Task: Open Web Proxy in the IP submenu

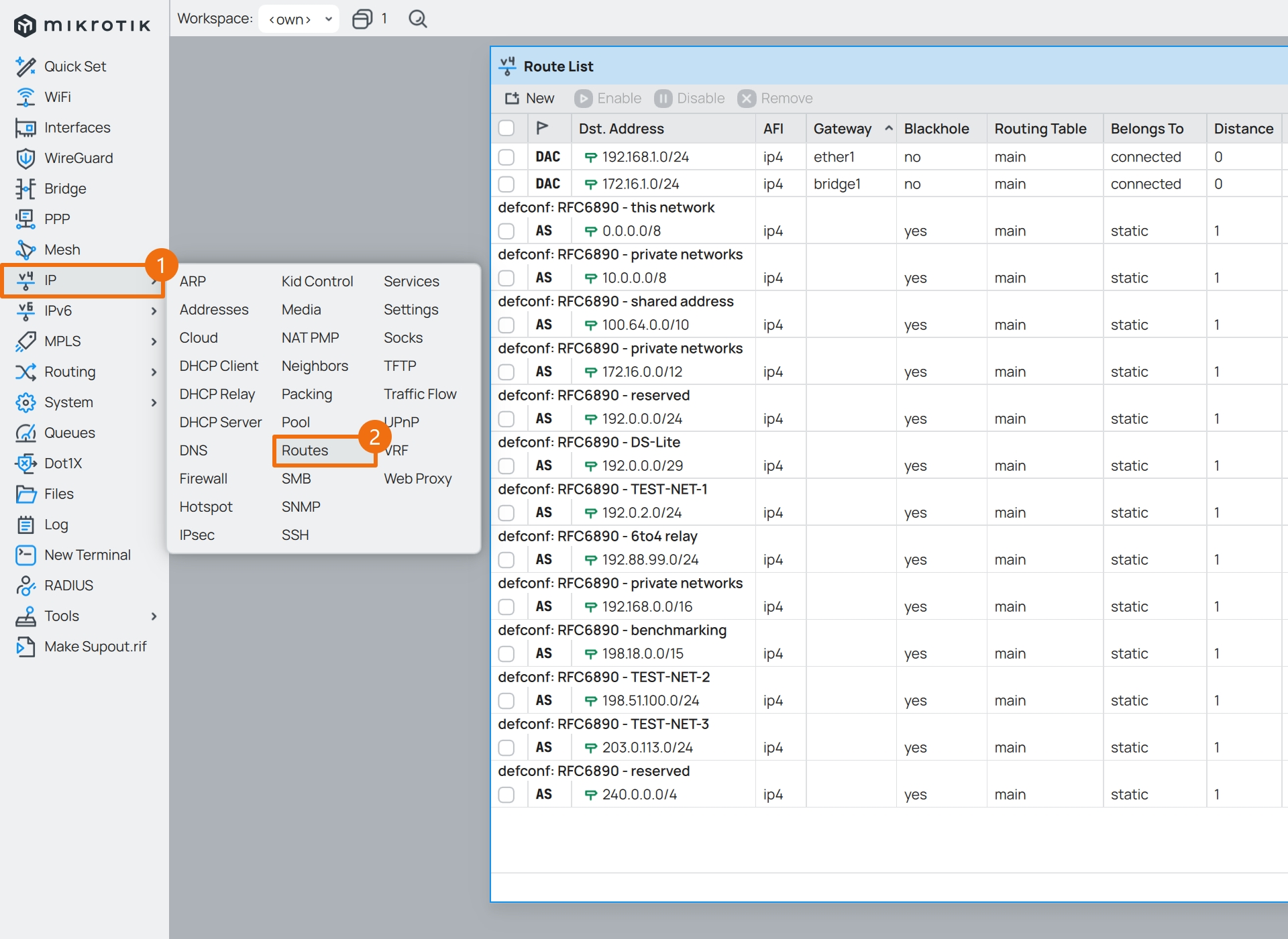Action: pyautogui.click(x=417, y=479)
